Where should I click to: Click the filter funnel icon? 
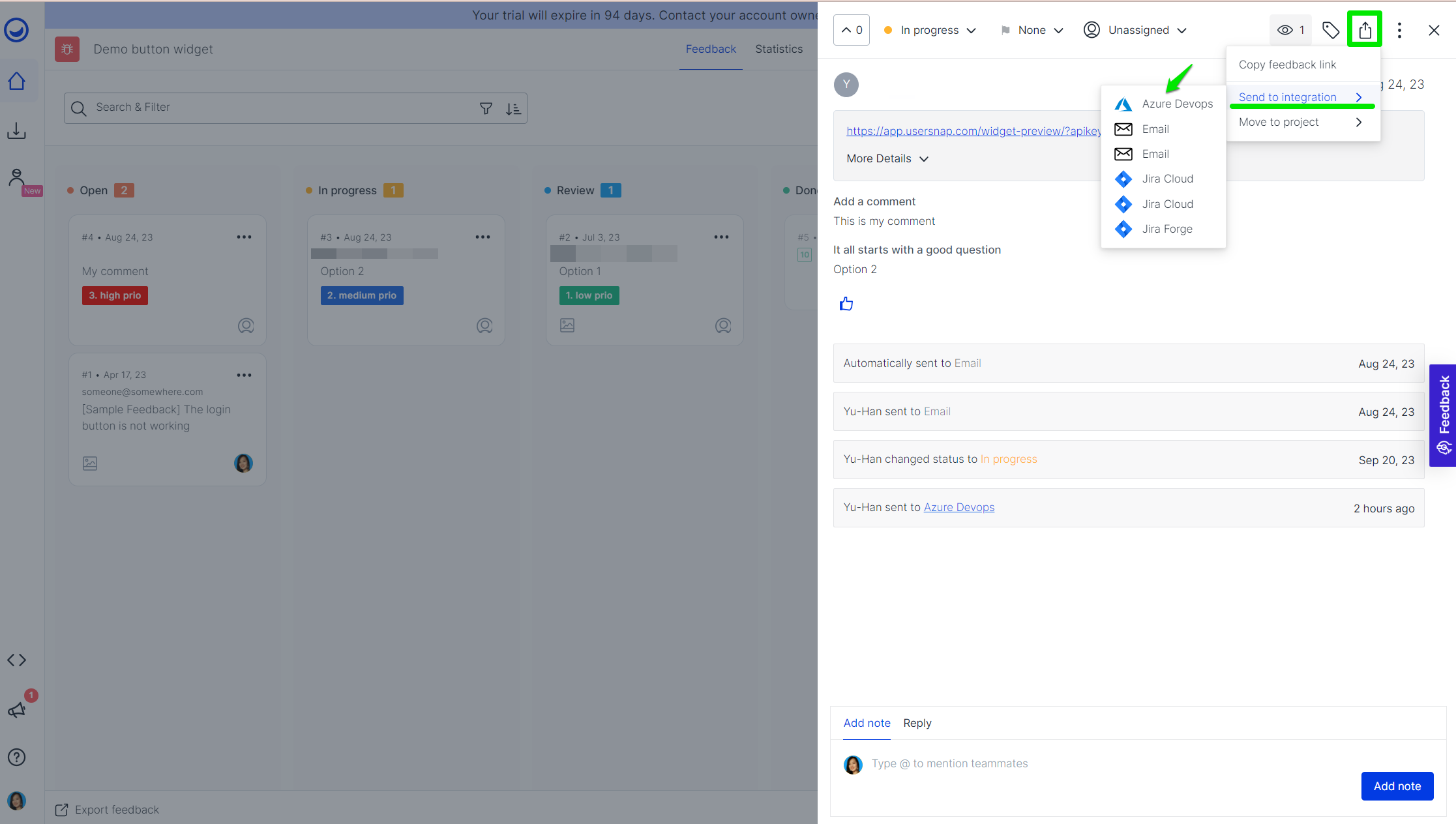486,108
